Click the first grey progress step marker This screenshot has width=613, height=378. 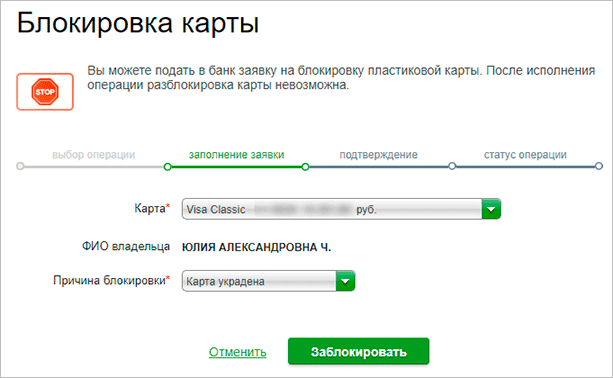click(20, 166)
